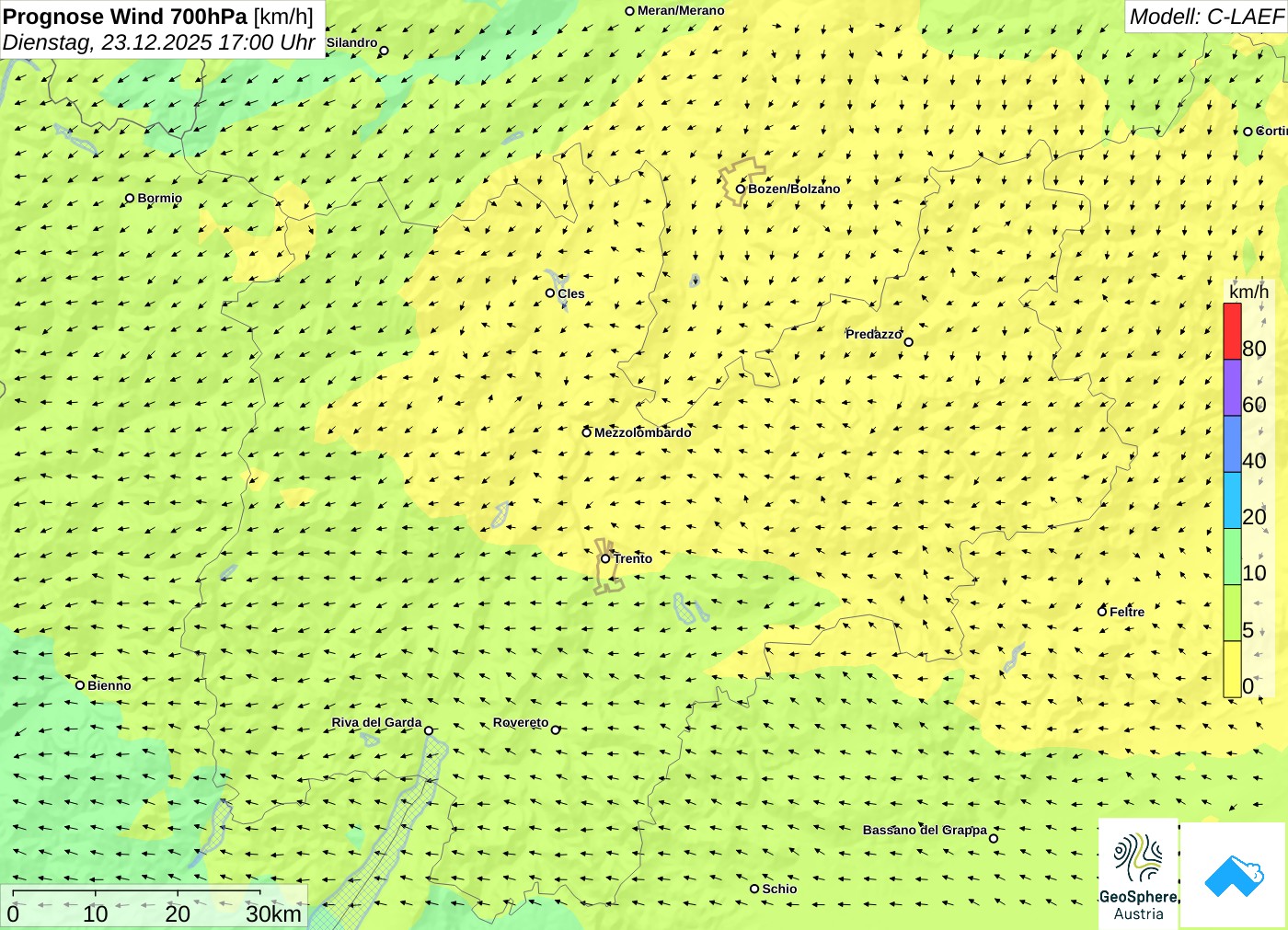Click the Cles location marker
This screenshot has height=930, width=1288.
pyautogui.click(x=550, y=293)
